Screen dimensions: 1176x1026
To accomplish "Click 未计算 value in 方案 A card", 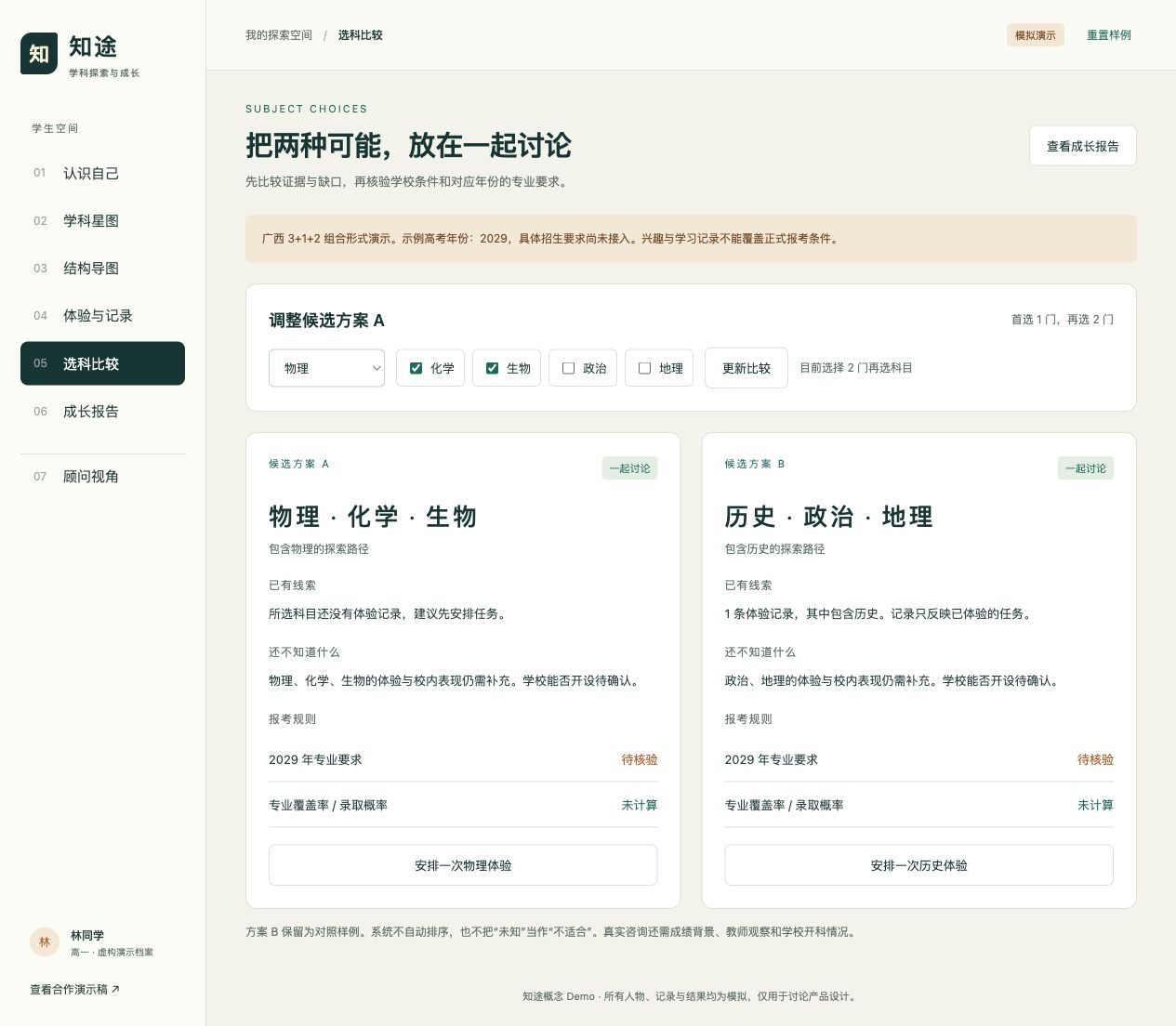I will [x=640, y=806].
